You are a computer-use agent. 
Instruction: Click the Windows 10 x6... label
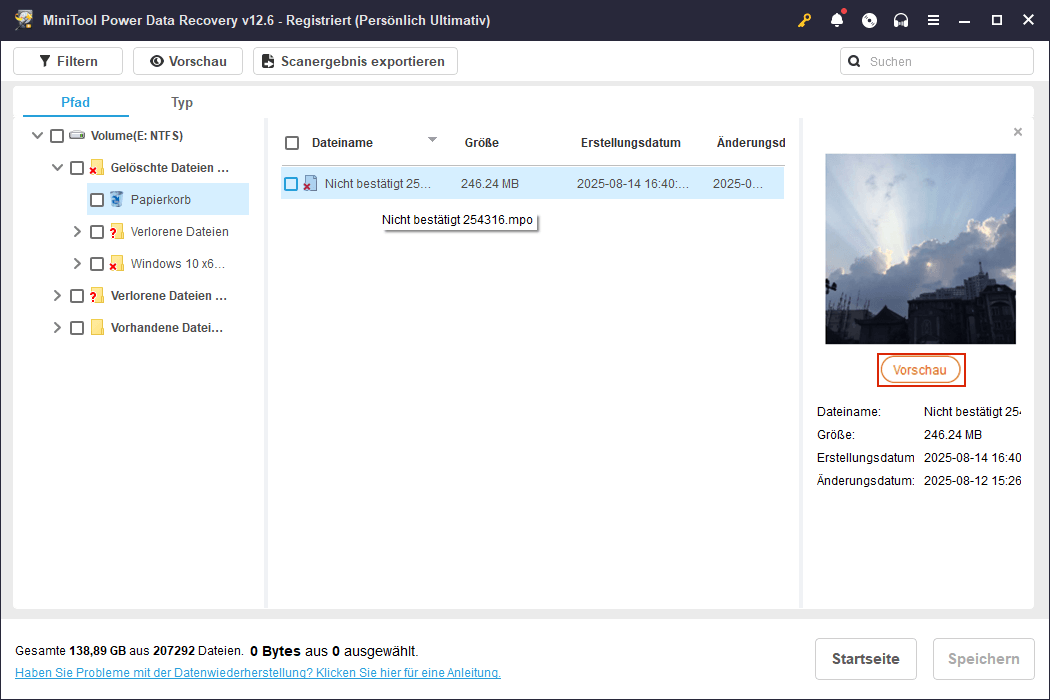tap(177, 264)
